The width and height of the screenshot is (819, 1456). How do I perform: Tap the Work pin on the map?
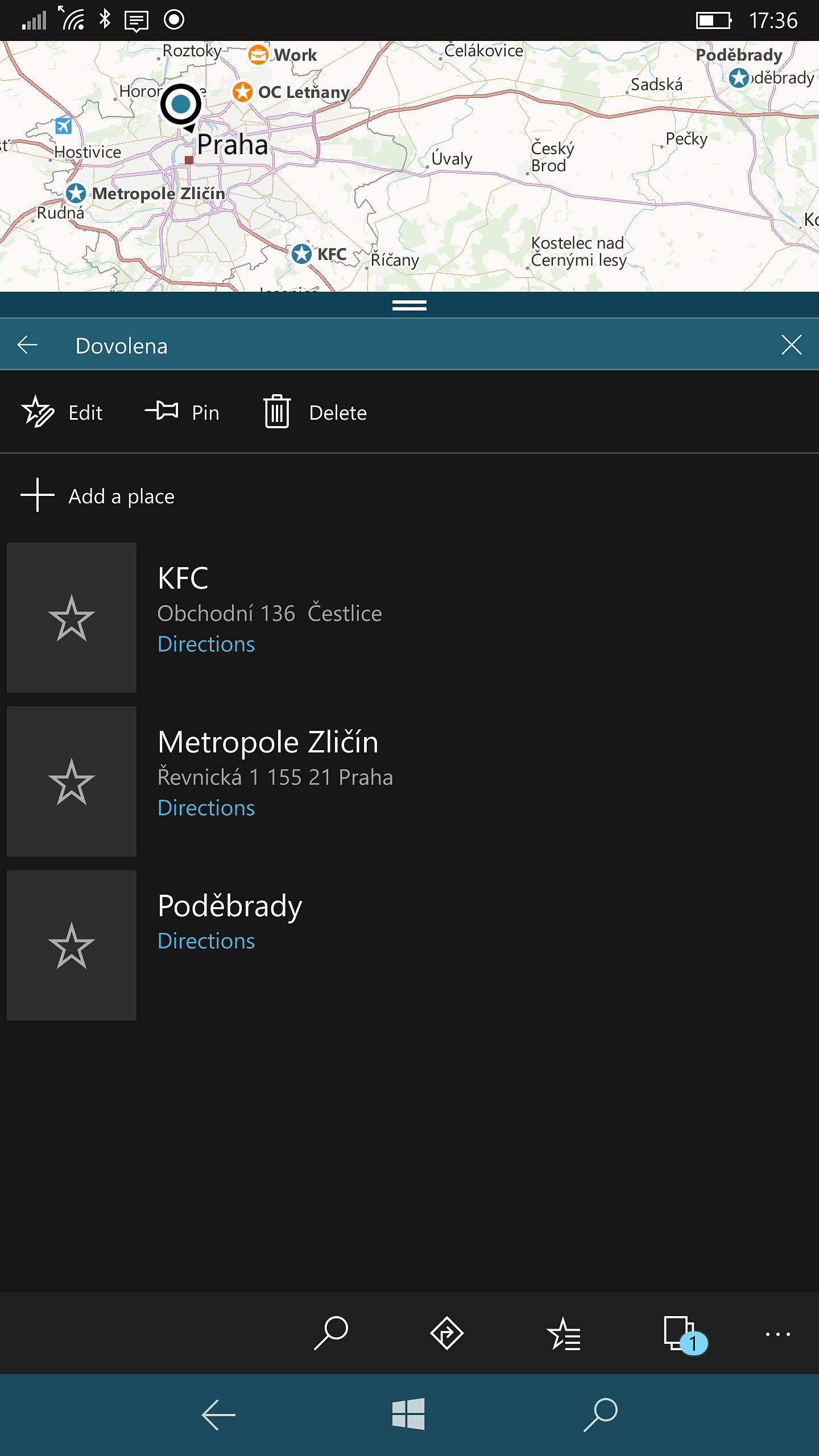258,55
